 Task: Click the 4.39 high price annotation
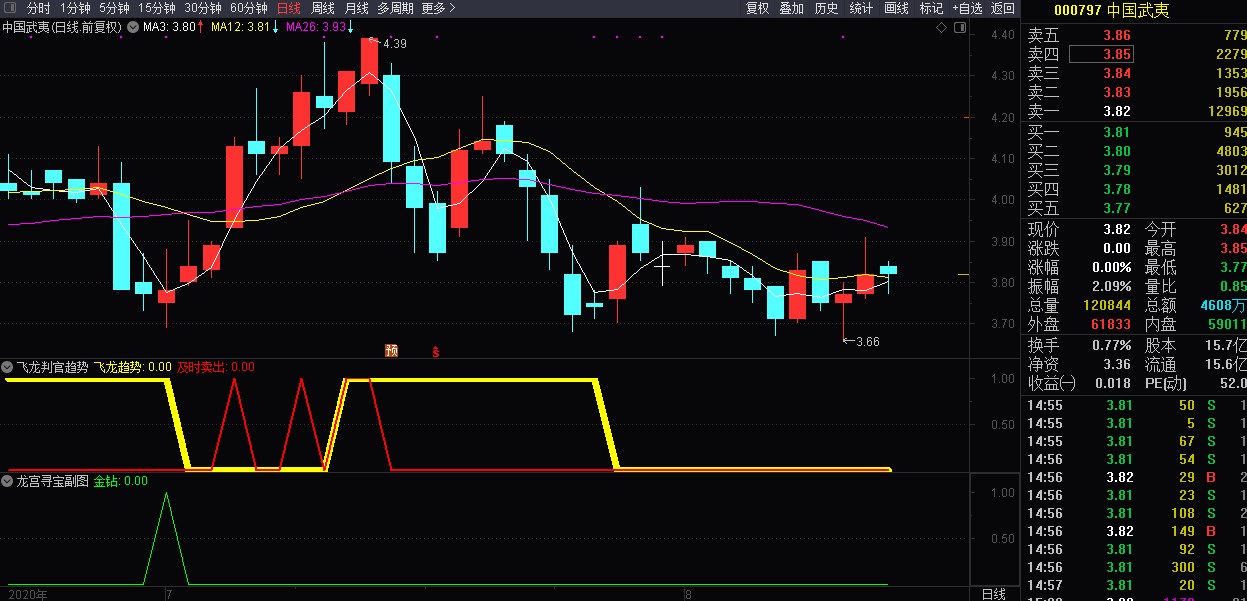pyautogui.click(x=395, y=44)
